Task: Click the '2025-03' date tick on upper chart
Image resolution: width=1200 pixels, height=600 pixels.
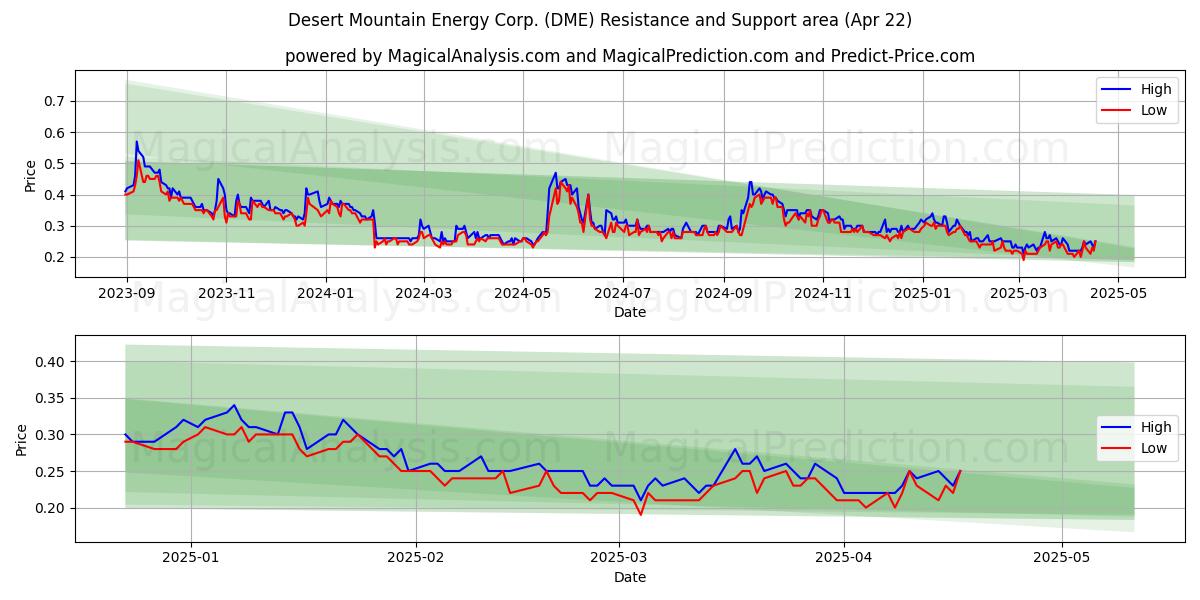Action: pyautogui.click(x=1020, y=294)
